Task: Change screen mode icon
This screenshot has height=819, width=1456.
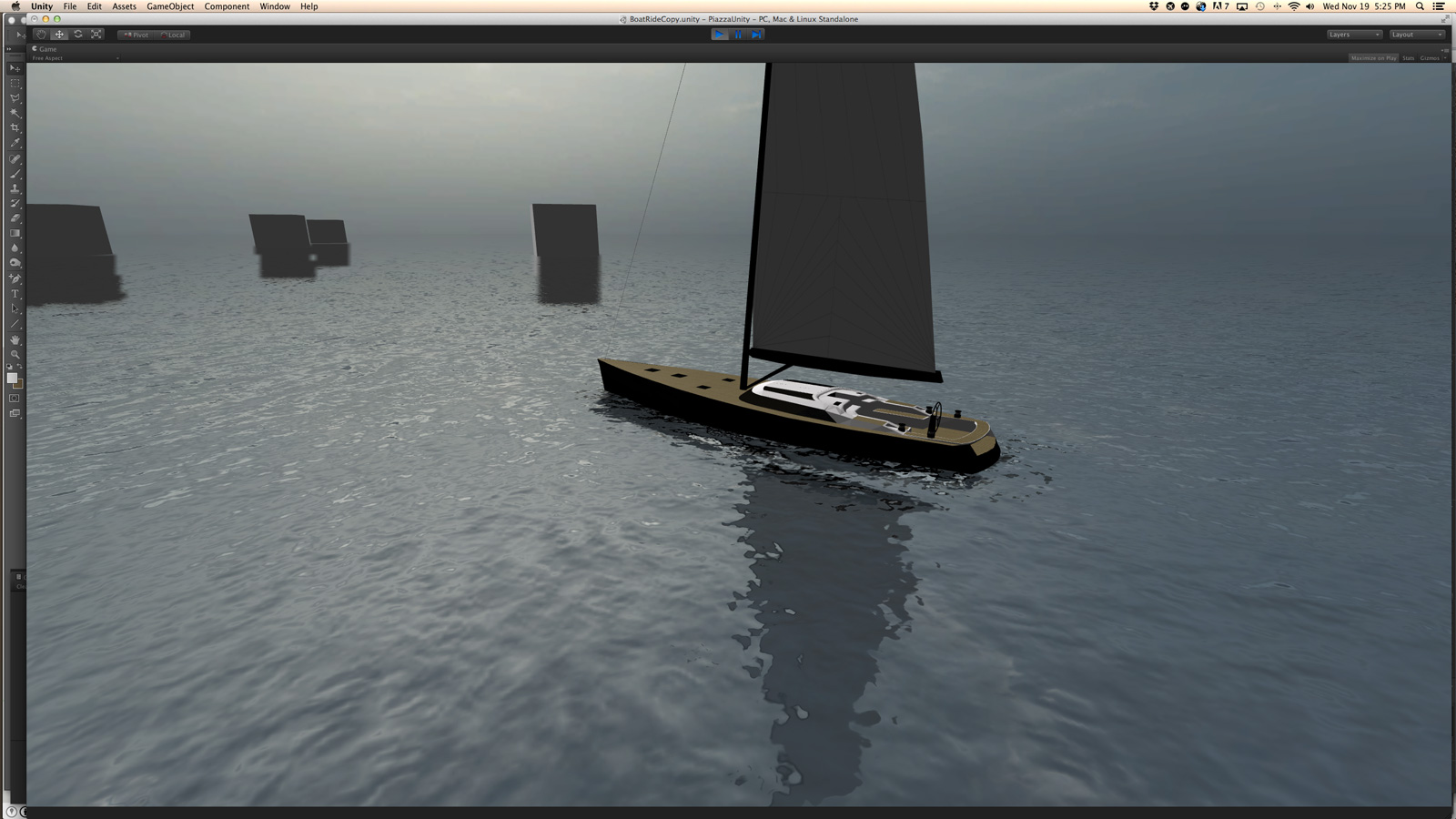Action: pyautogui.click(x=15, y=414)
